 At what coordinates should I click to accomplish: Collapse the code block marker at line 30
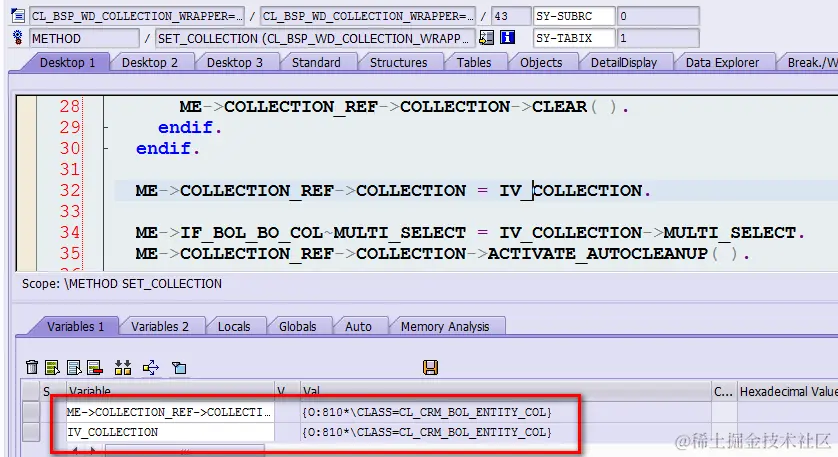pos(106,149)
